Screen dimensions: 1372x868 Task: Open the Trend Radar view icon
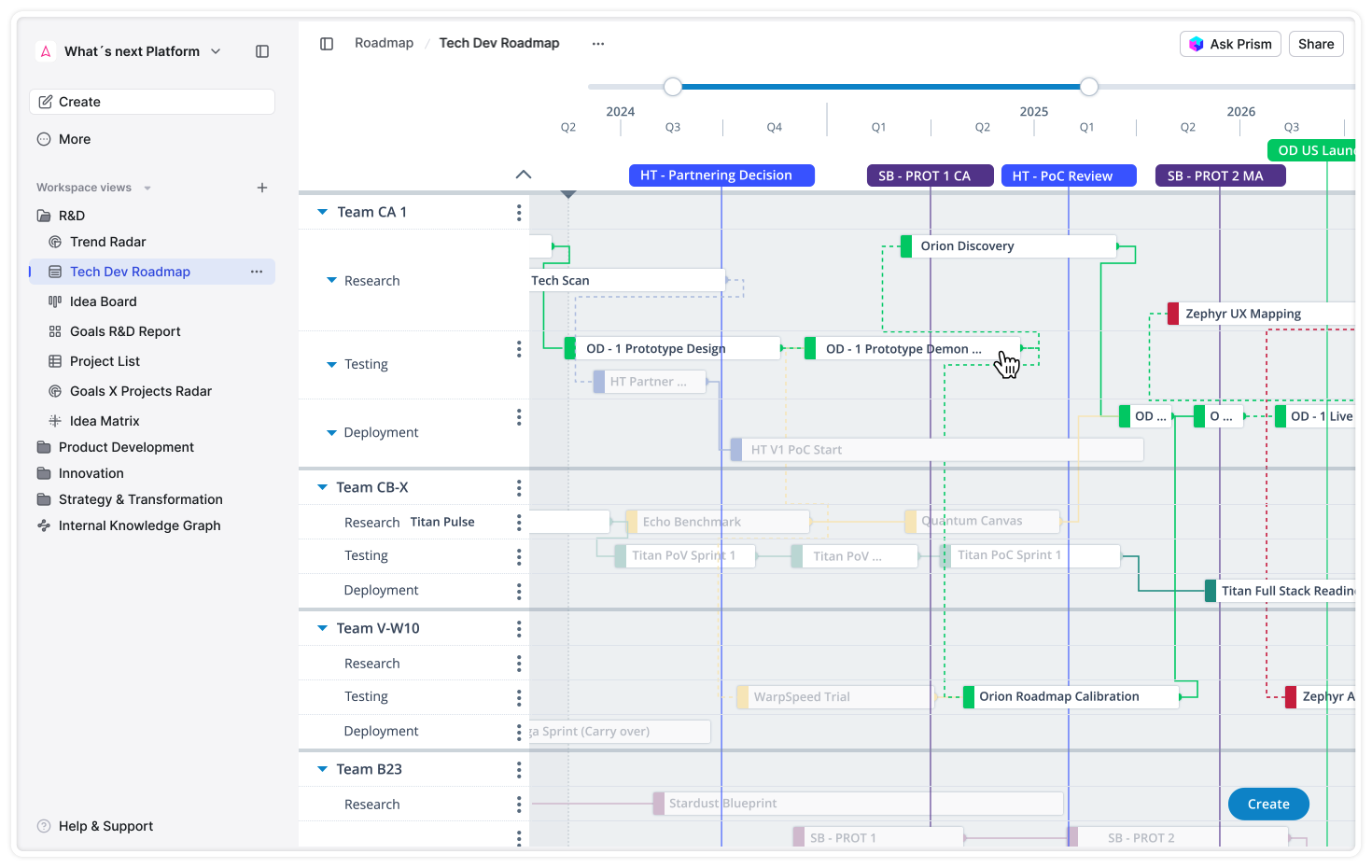click(56, 242)
